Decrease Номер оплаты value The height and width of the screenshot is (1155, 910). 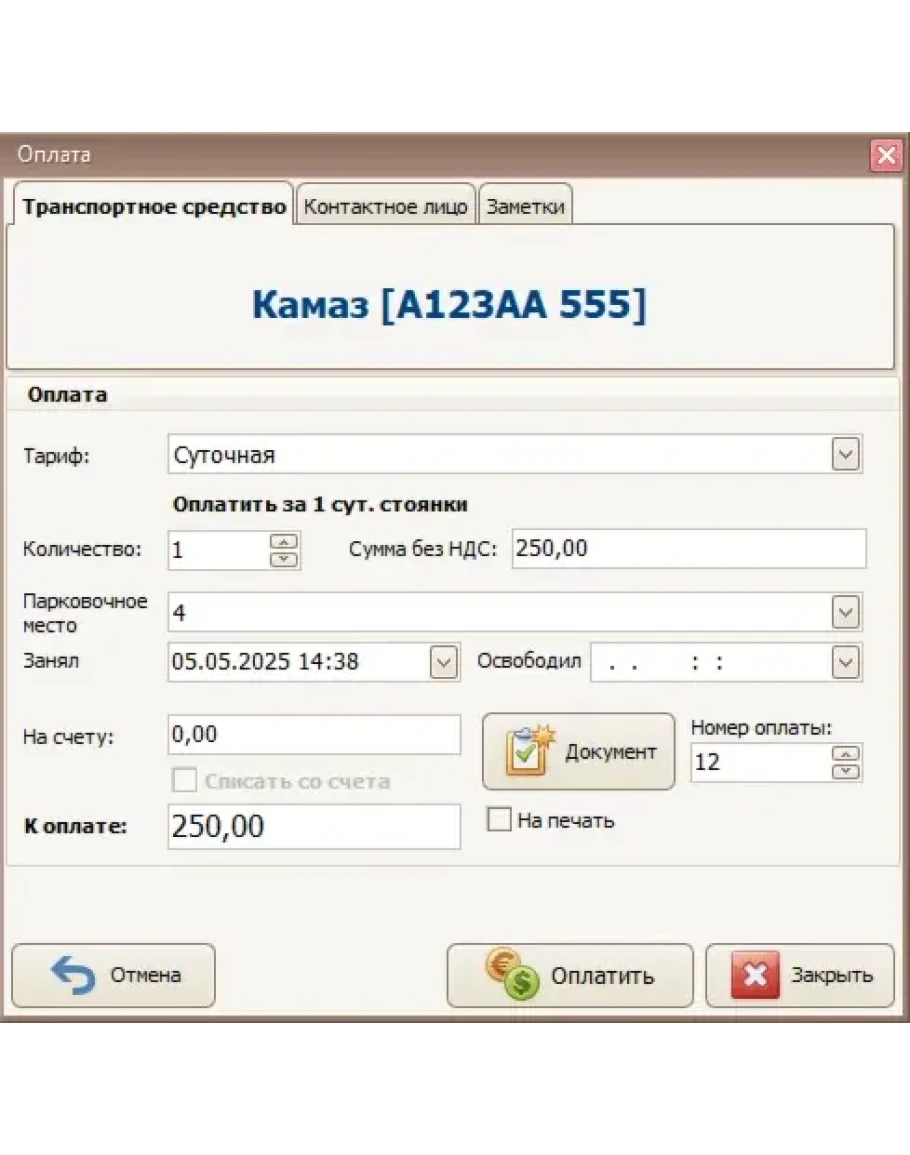846,771
